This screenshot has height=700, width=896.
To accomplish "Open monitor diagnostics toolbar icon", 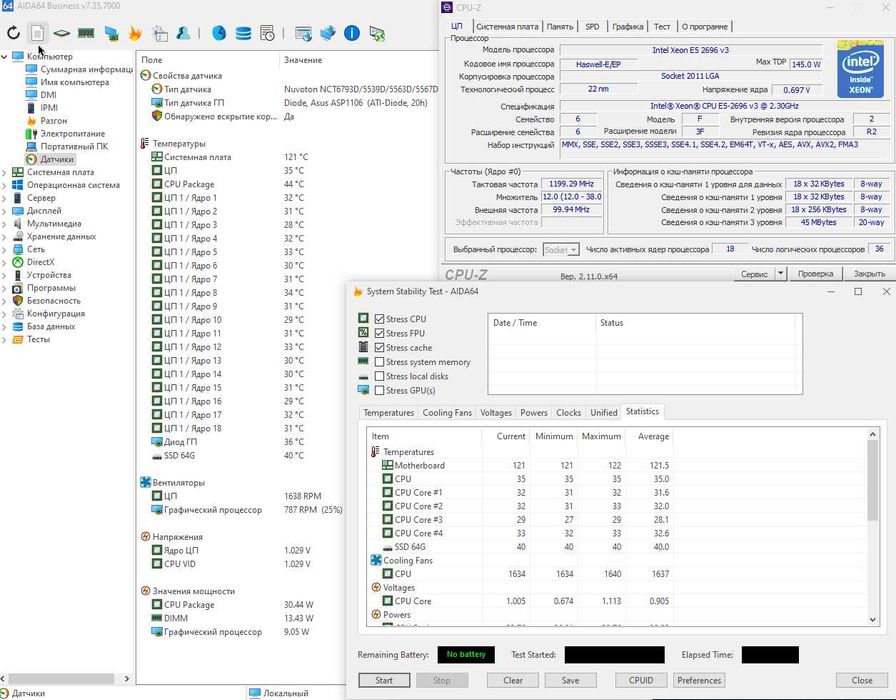I will click(111, 34).
